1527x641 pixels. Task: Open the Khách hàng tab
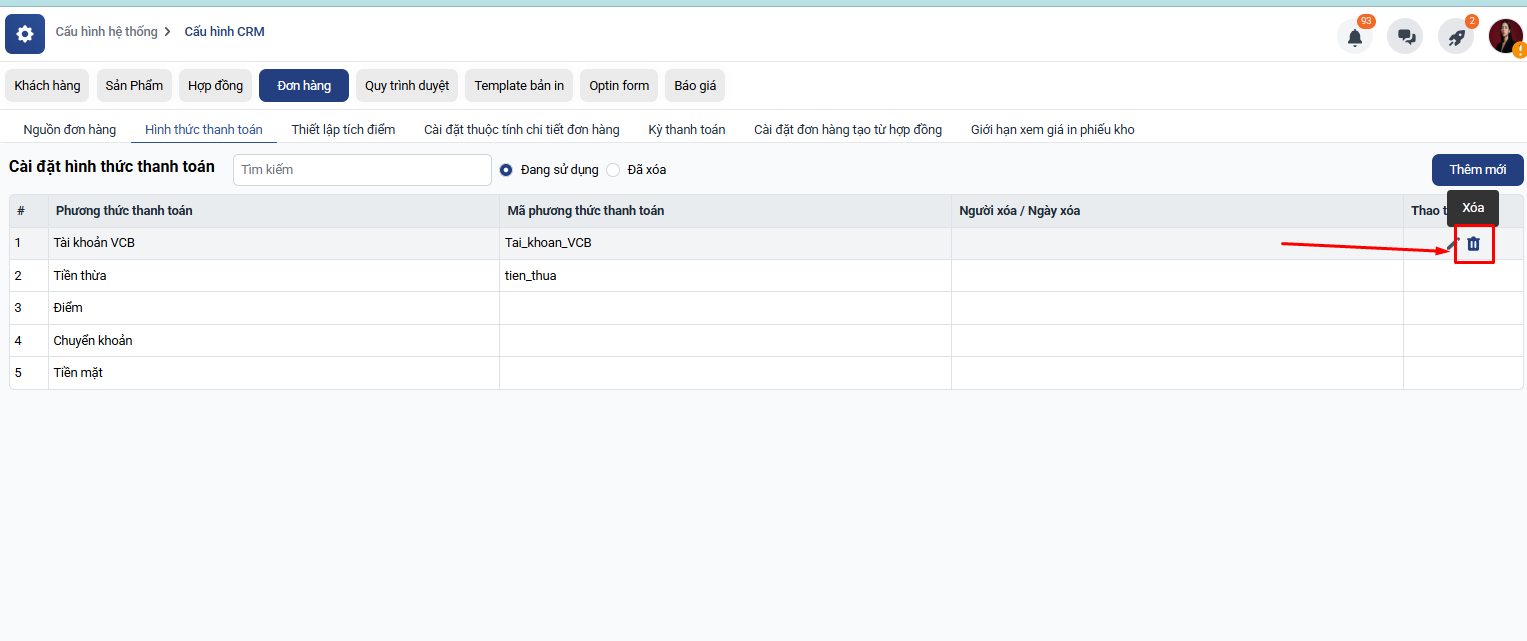click(x=47, y=86)
